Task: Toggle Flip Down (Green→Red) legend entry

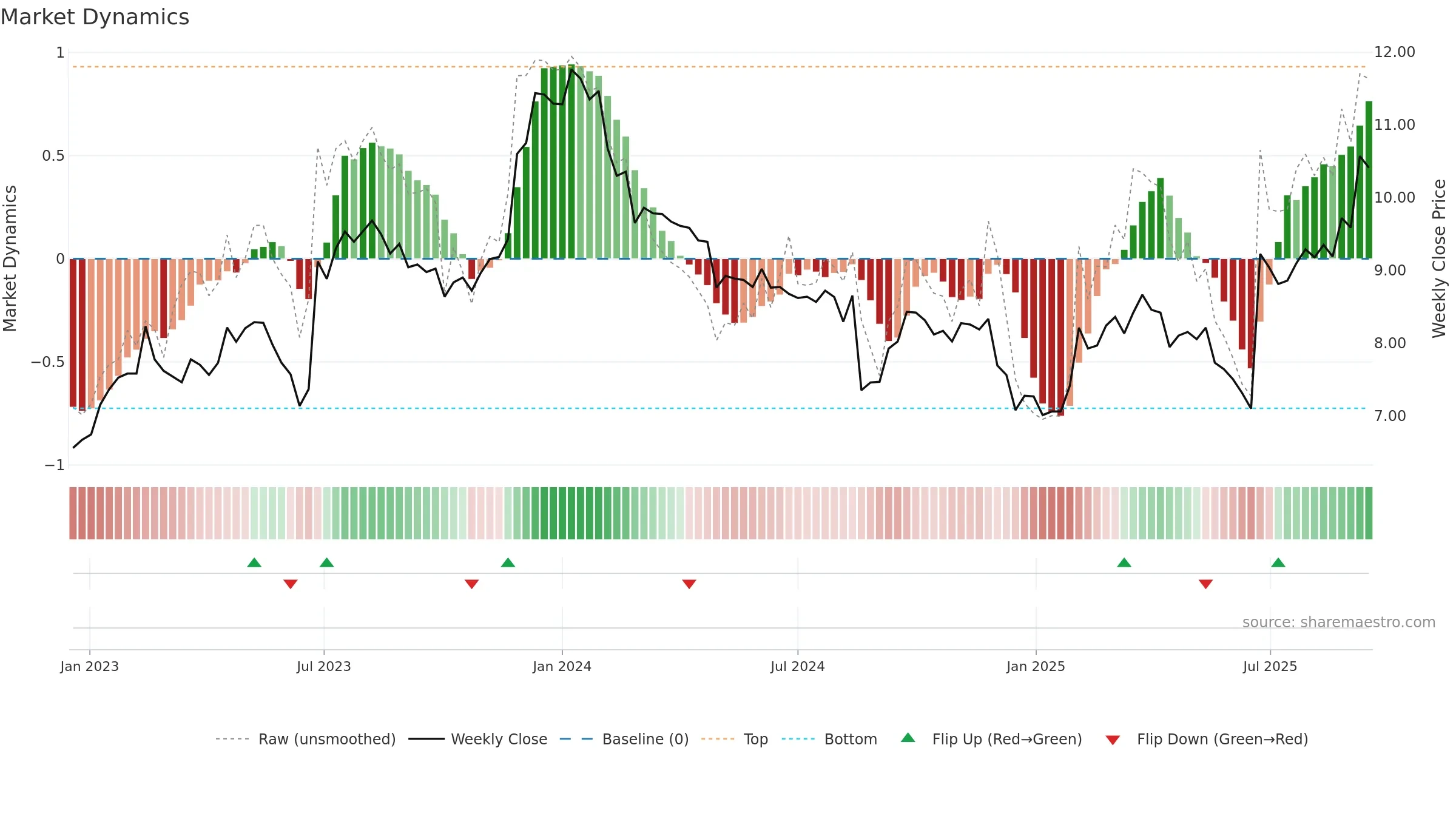Action: pyautogui.click(x=1206, y=739)
